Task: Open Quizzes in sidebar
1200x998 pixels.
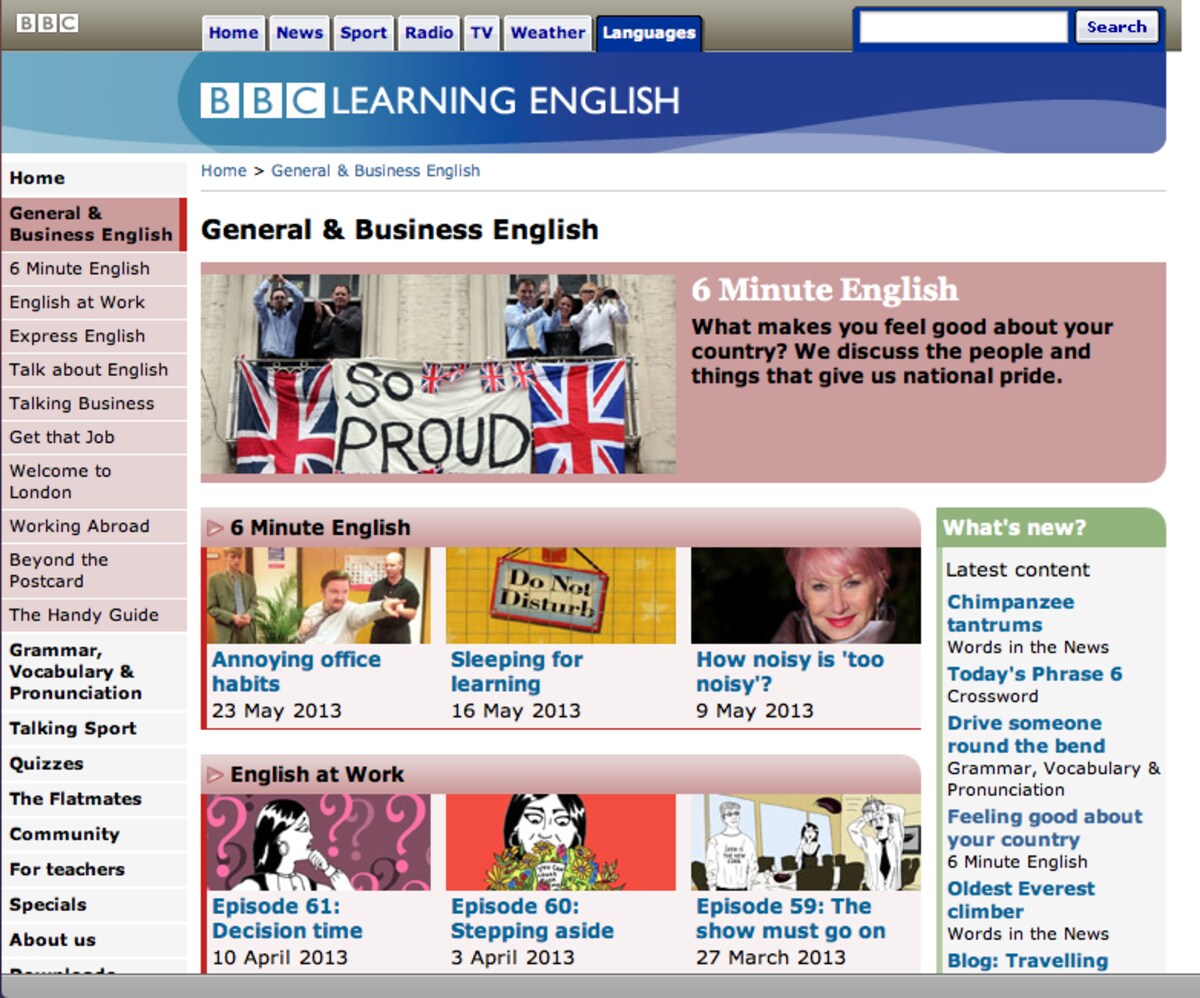Action: coord(94,764)
